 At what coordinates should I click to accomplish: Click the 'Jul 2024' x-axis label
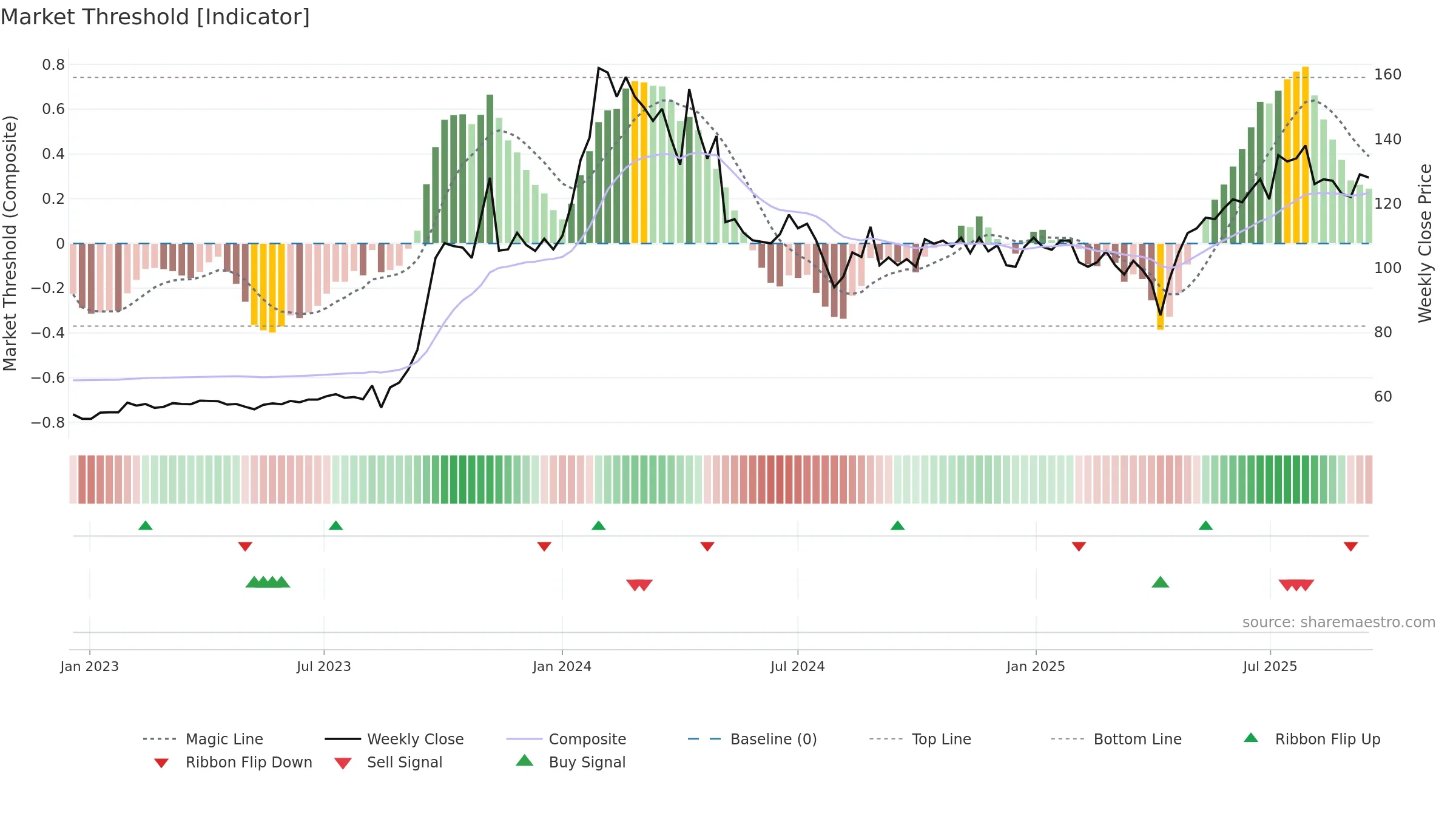tap(798, 667)
